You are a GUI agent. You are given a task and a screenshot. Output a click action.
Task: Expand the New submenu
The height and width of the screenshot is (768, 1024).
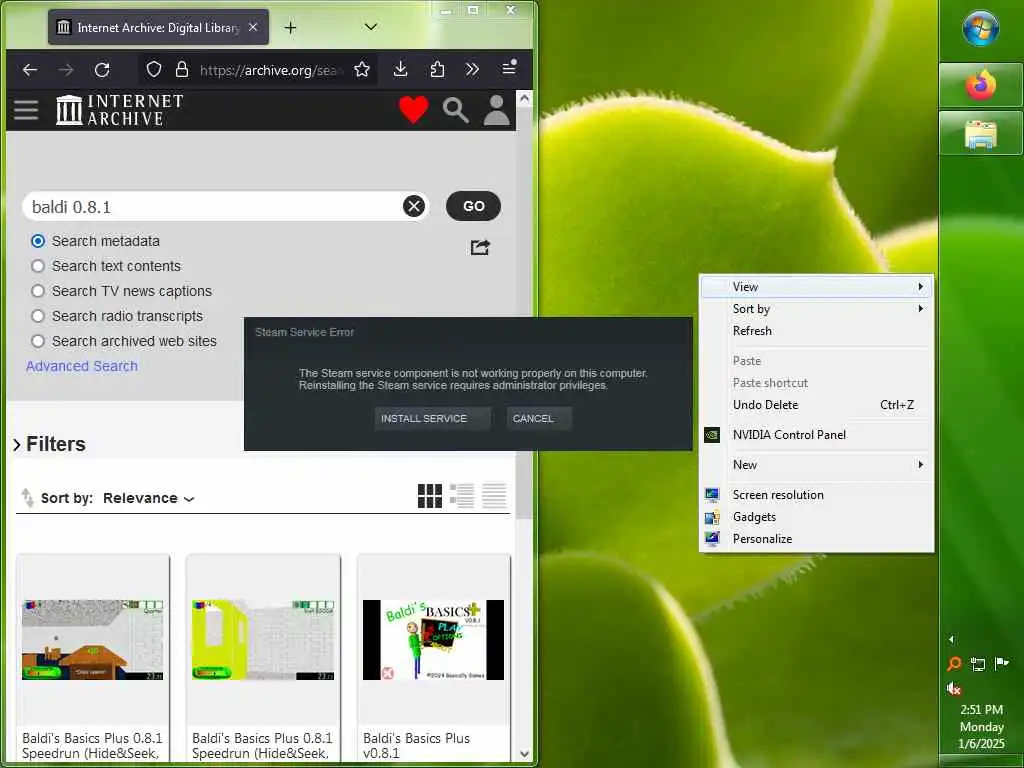[816, 465]
